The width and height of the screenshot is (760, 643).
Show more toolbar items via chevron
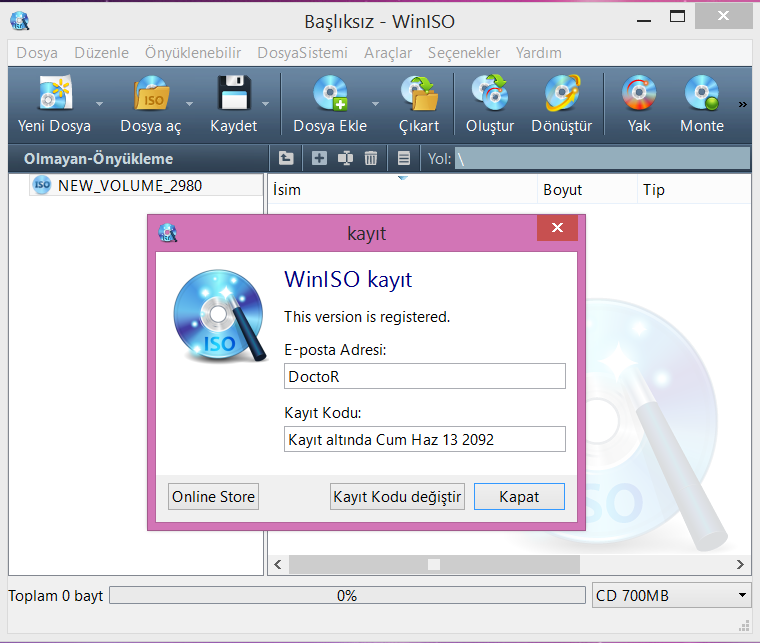coord(743,104)
